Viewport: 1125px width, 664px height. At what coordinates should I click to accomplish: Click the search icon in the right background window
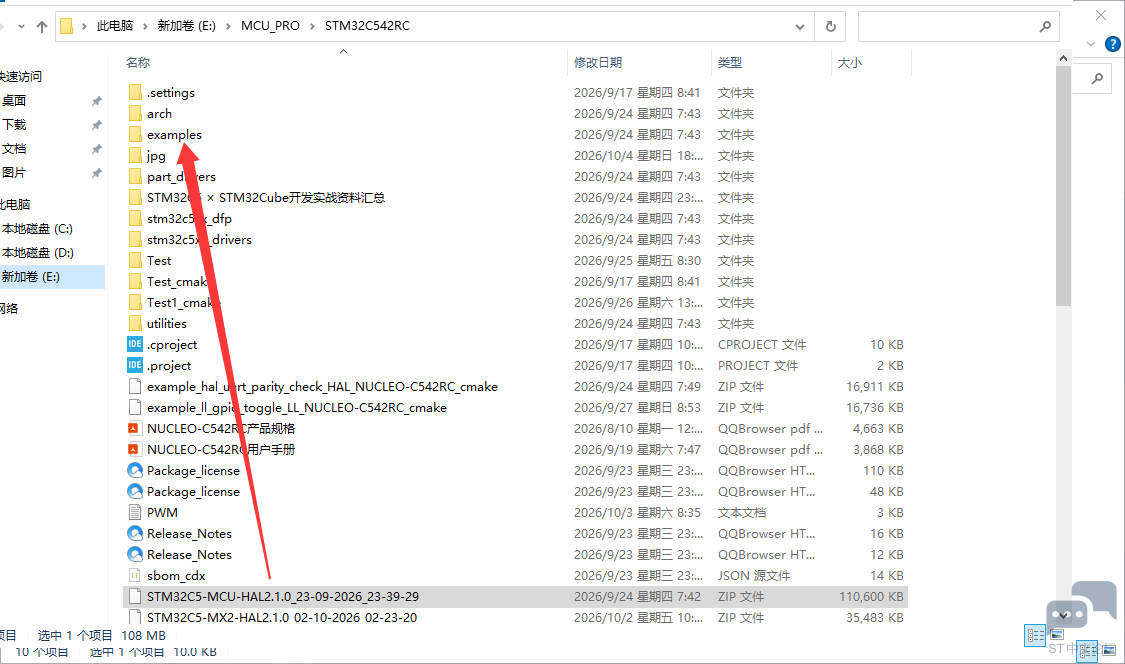(1096, 78)
